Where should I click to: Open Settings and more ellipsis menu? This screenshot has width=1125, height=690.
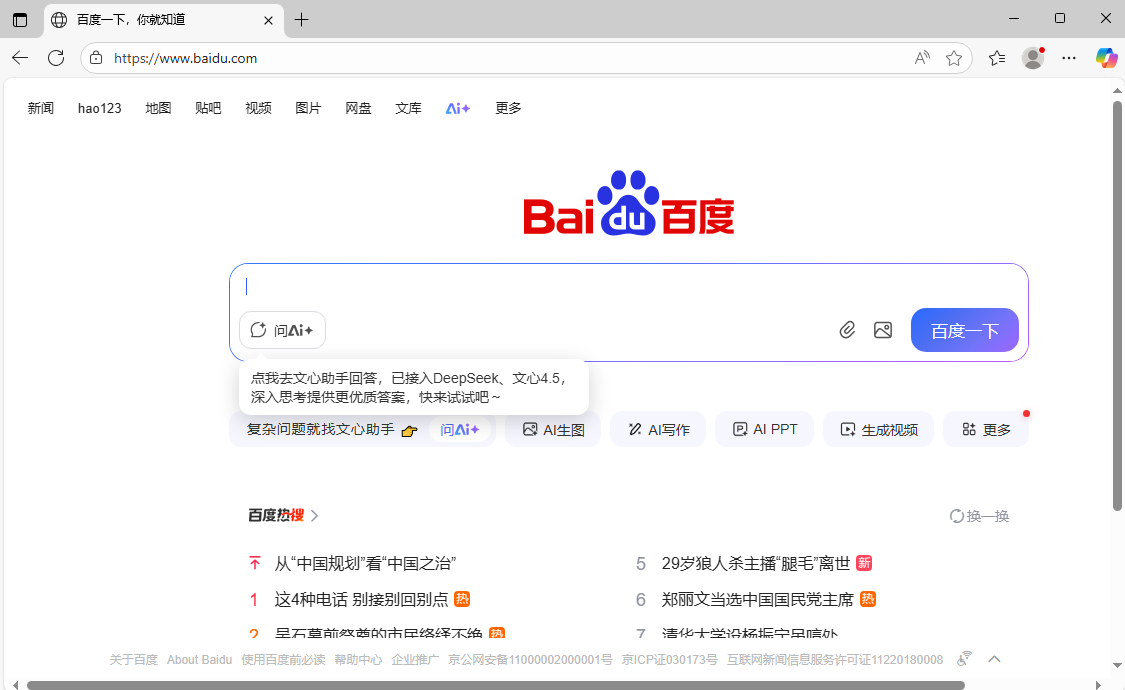1069,58
